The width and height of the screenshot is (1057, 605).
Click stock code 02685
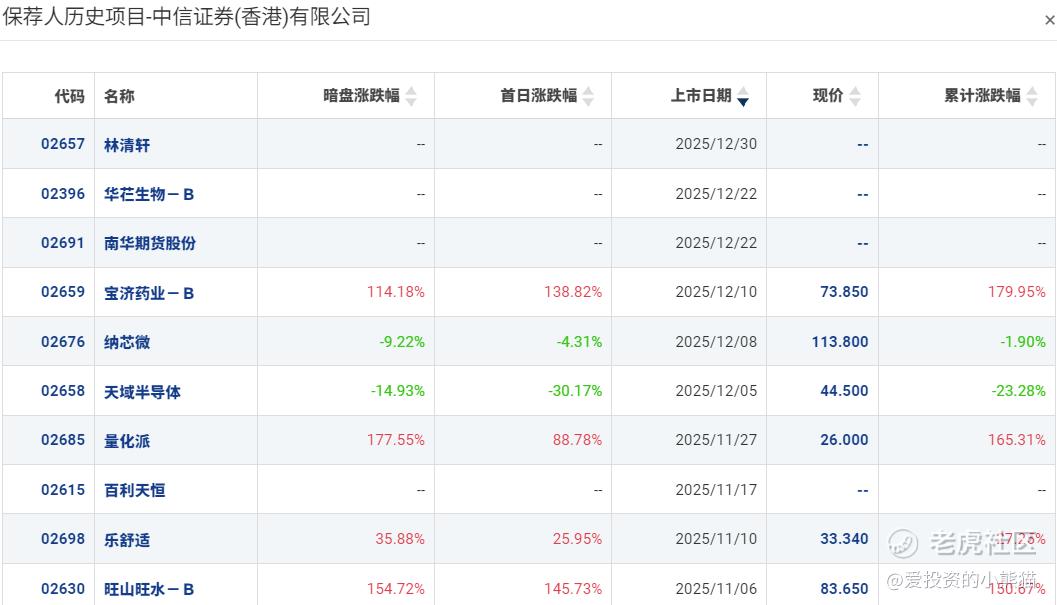click(x=63, y=440)
